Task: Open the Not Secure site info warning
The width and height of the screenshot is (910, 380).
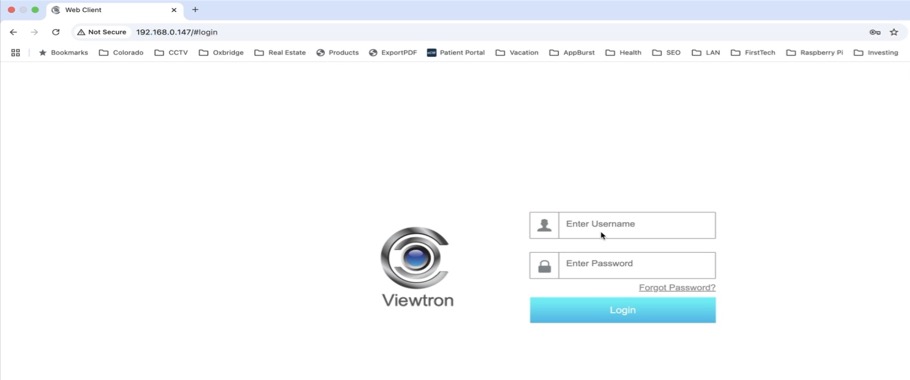Action: click(x=102, y=32)
